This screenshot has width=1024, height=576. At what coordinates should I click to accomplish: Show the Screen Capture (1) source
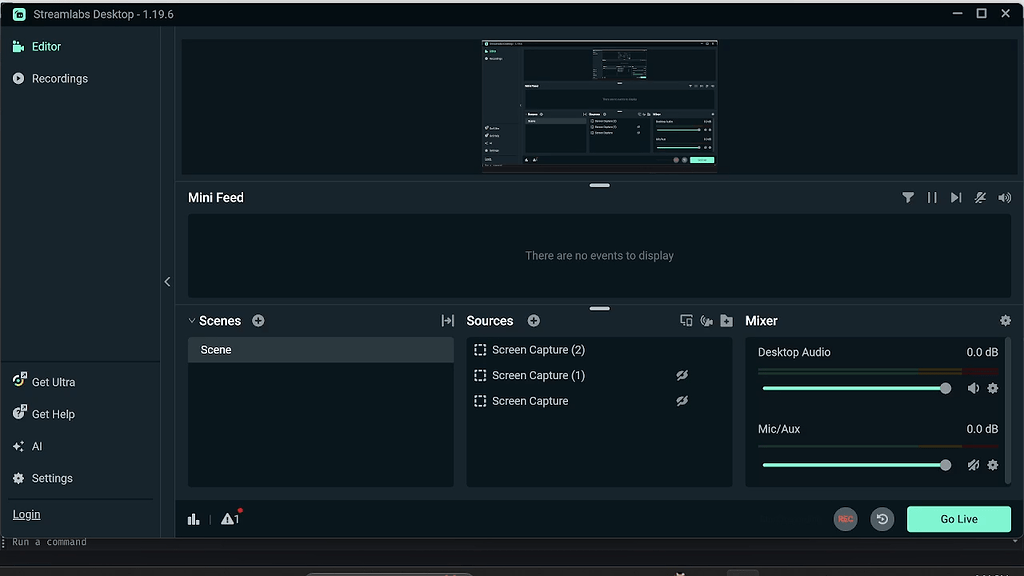[x=682, y=375]
